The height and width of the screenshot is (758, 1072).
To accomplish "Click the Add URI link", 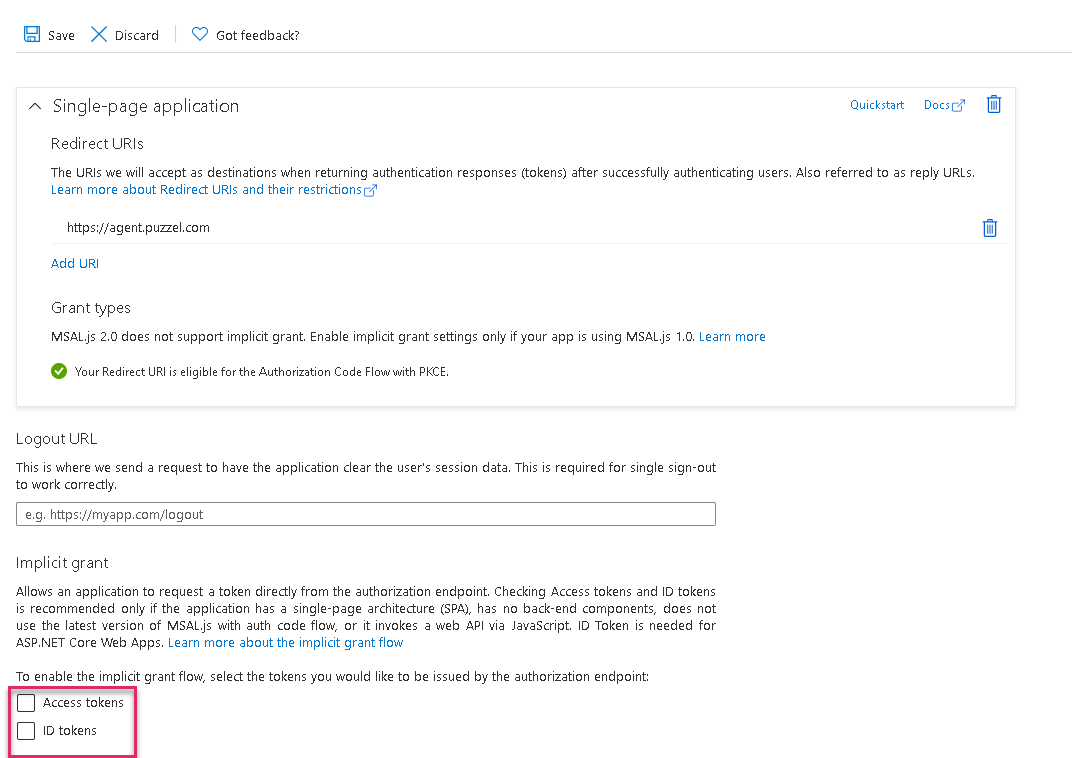I will (x=75, y=264).
